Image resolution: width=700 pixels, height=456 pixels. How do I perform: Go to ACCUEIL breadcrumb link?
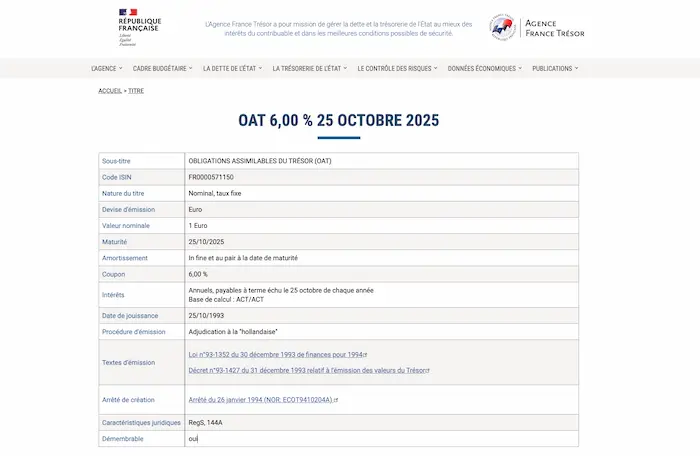(110, 91)
